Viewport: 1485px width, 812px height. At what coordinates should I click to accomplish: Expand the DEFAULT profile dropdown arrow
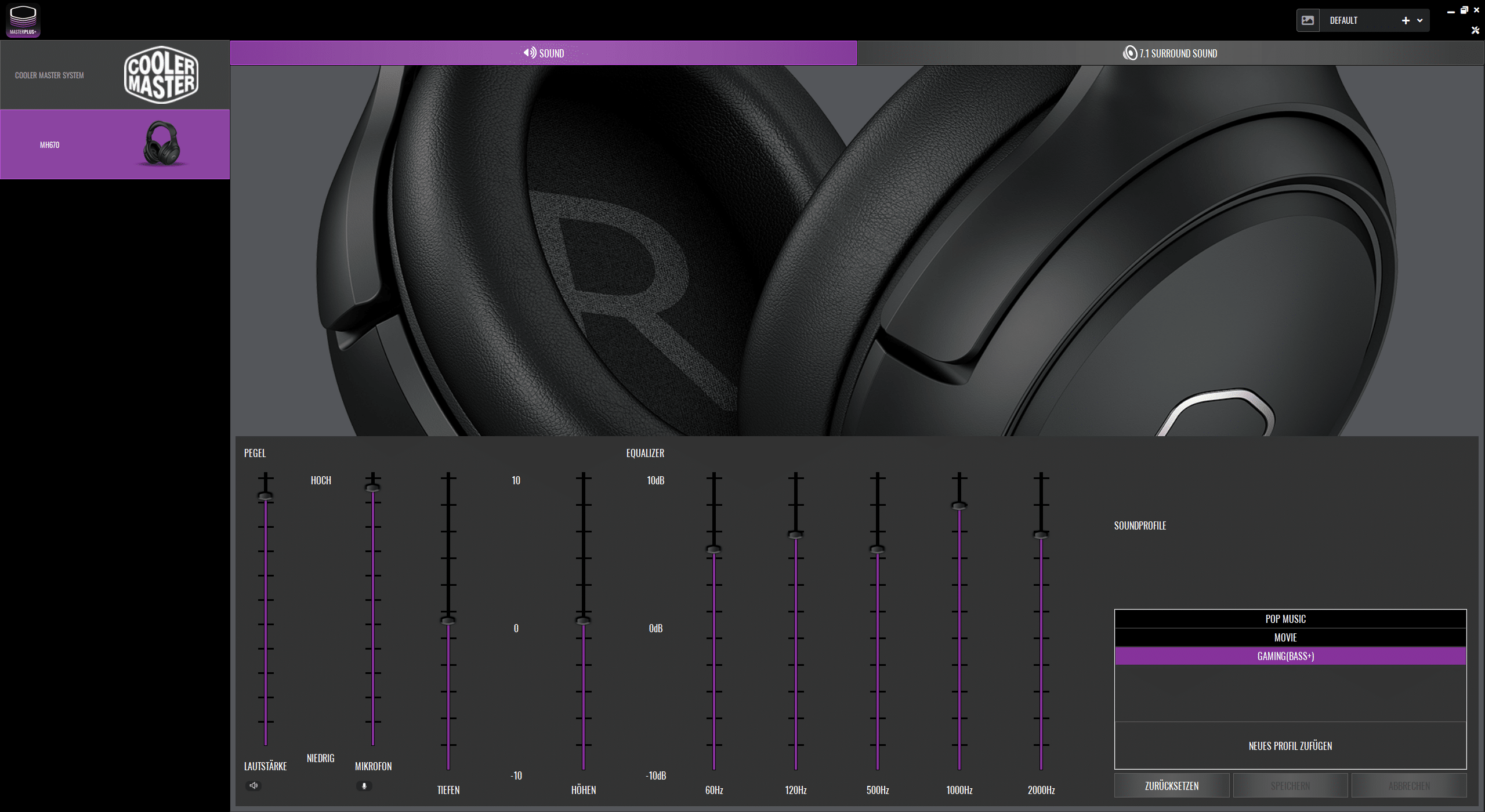(1419, 20)
